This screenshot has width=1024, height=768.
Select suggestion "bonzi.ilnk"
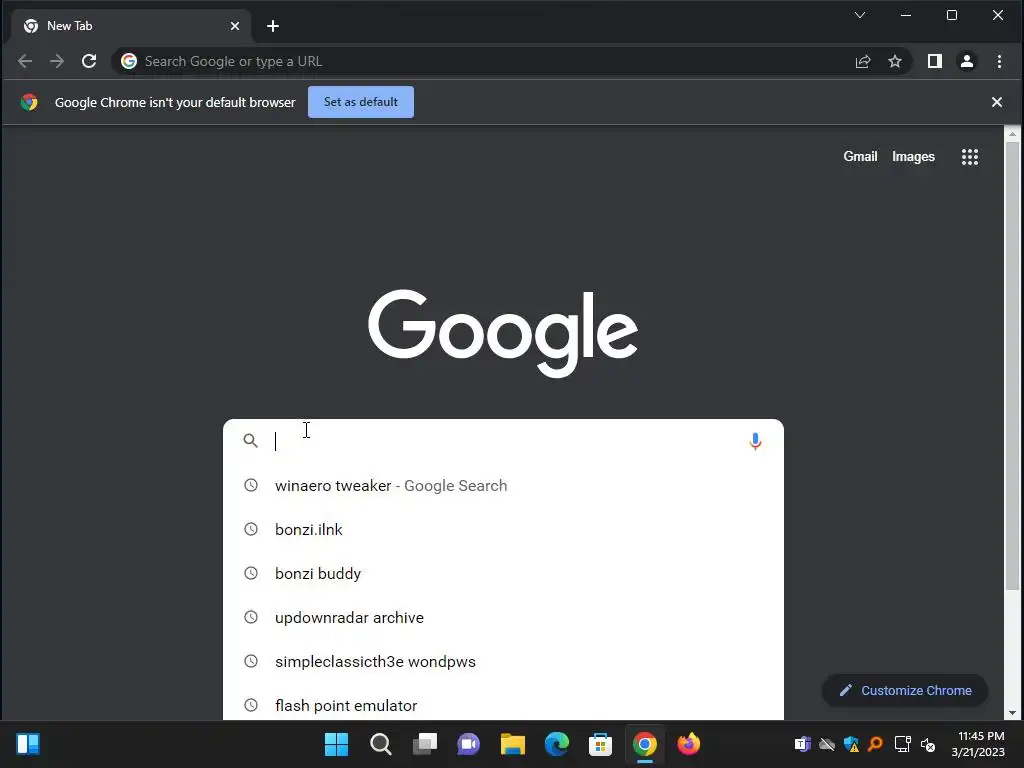(x=503, y=530)
